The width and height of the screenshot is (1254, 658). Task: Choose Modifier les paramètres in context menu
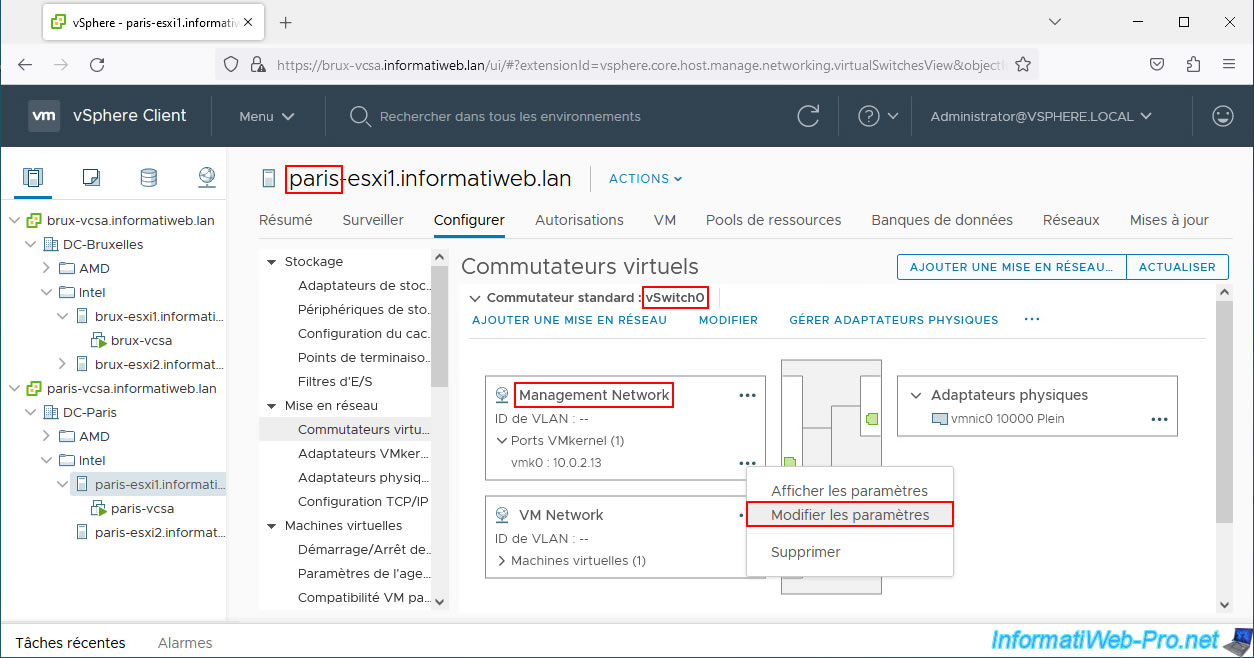point(850,515)
